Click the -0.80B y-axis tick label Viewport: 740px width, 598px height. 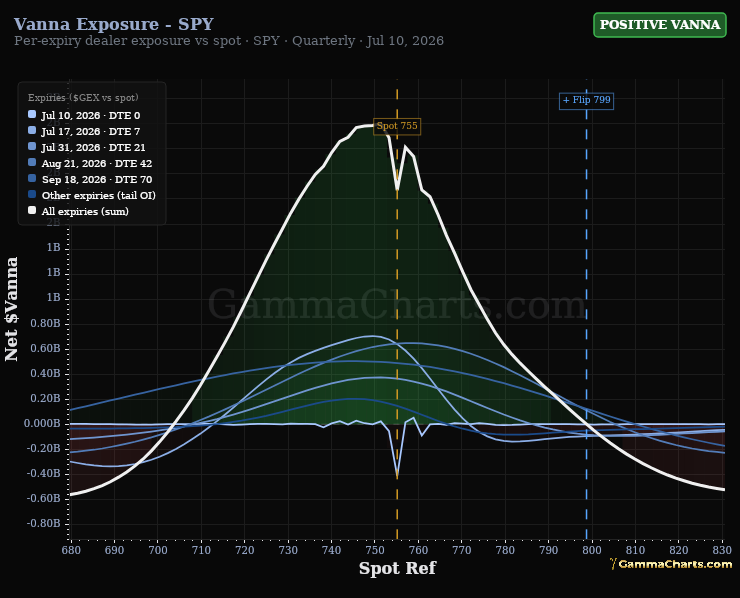tap(43, 523)
